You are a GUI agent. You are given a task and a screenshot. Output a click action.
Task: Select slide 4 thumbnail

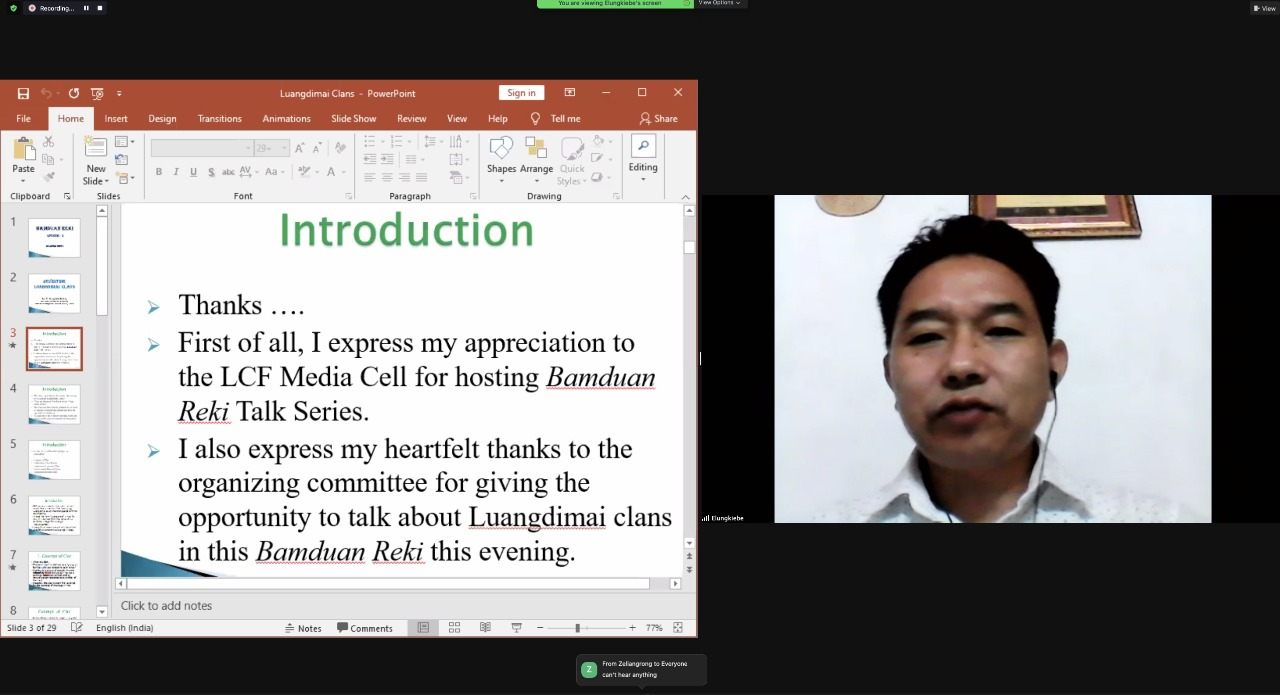click(54, 404)
